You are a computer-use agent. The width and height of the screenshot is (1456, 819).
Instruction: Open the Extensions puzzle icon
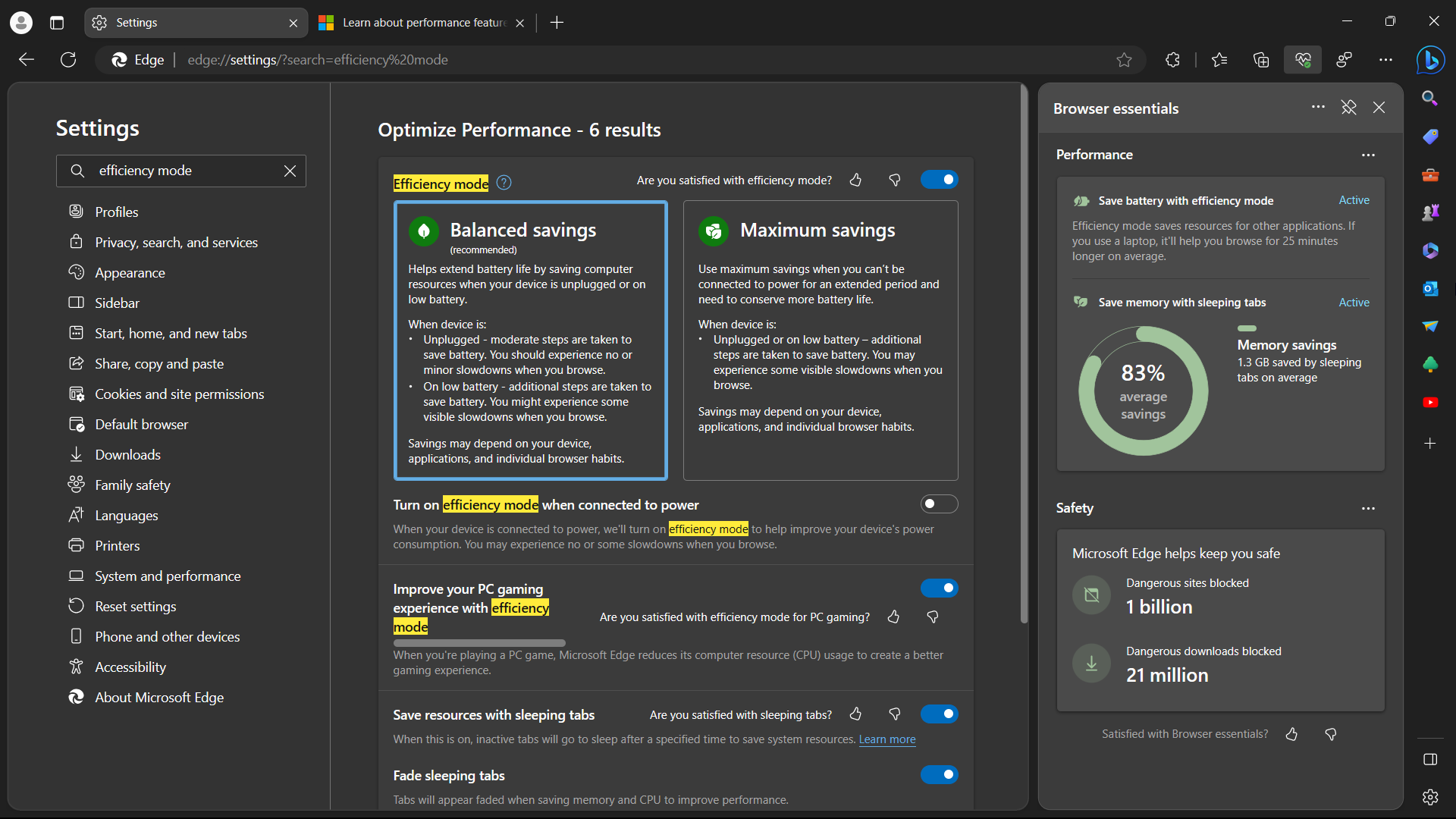point(1172,60)
